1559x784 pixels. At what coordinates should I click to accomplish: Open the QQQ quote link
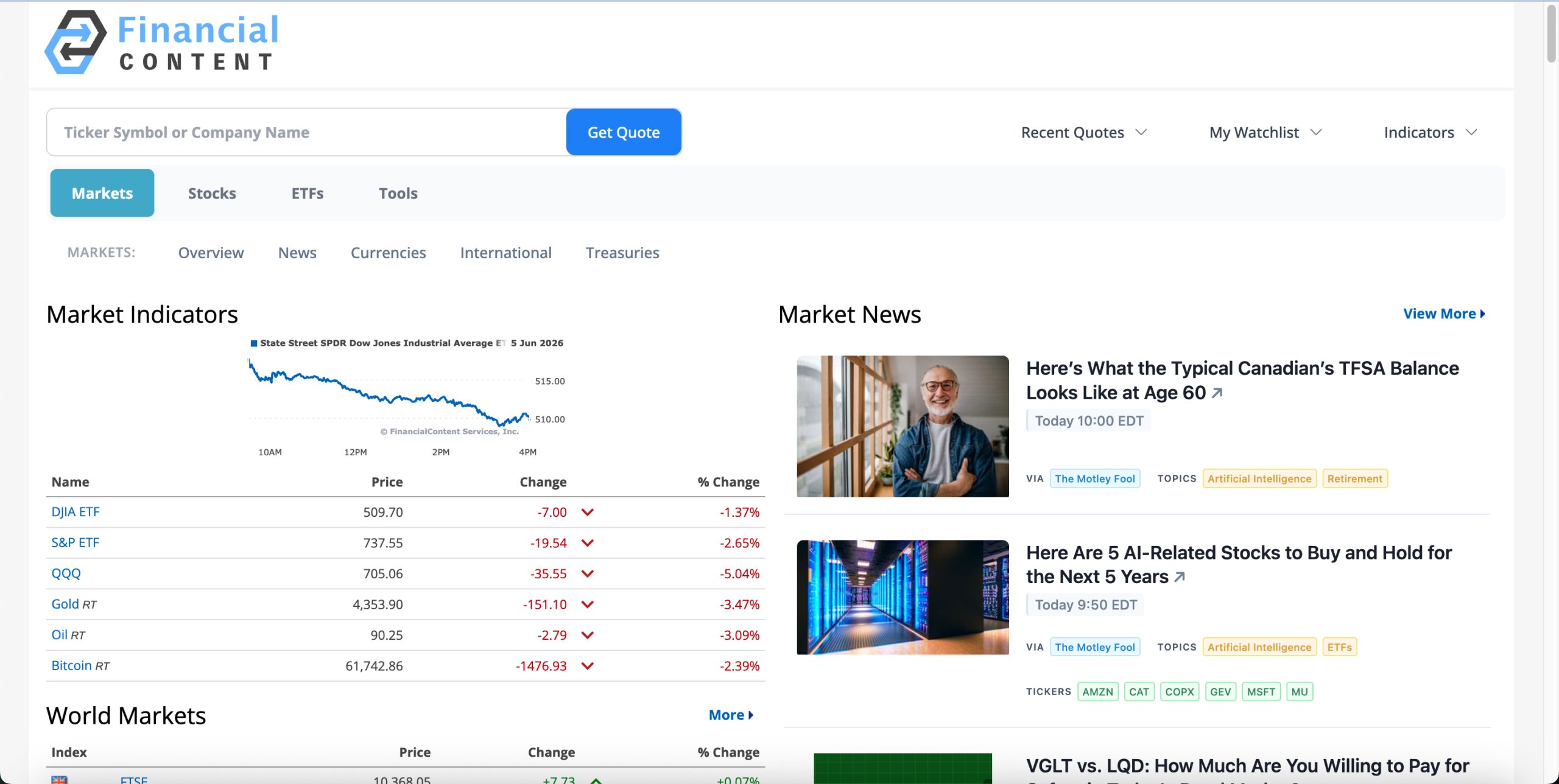tap(66, 573)
